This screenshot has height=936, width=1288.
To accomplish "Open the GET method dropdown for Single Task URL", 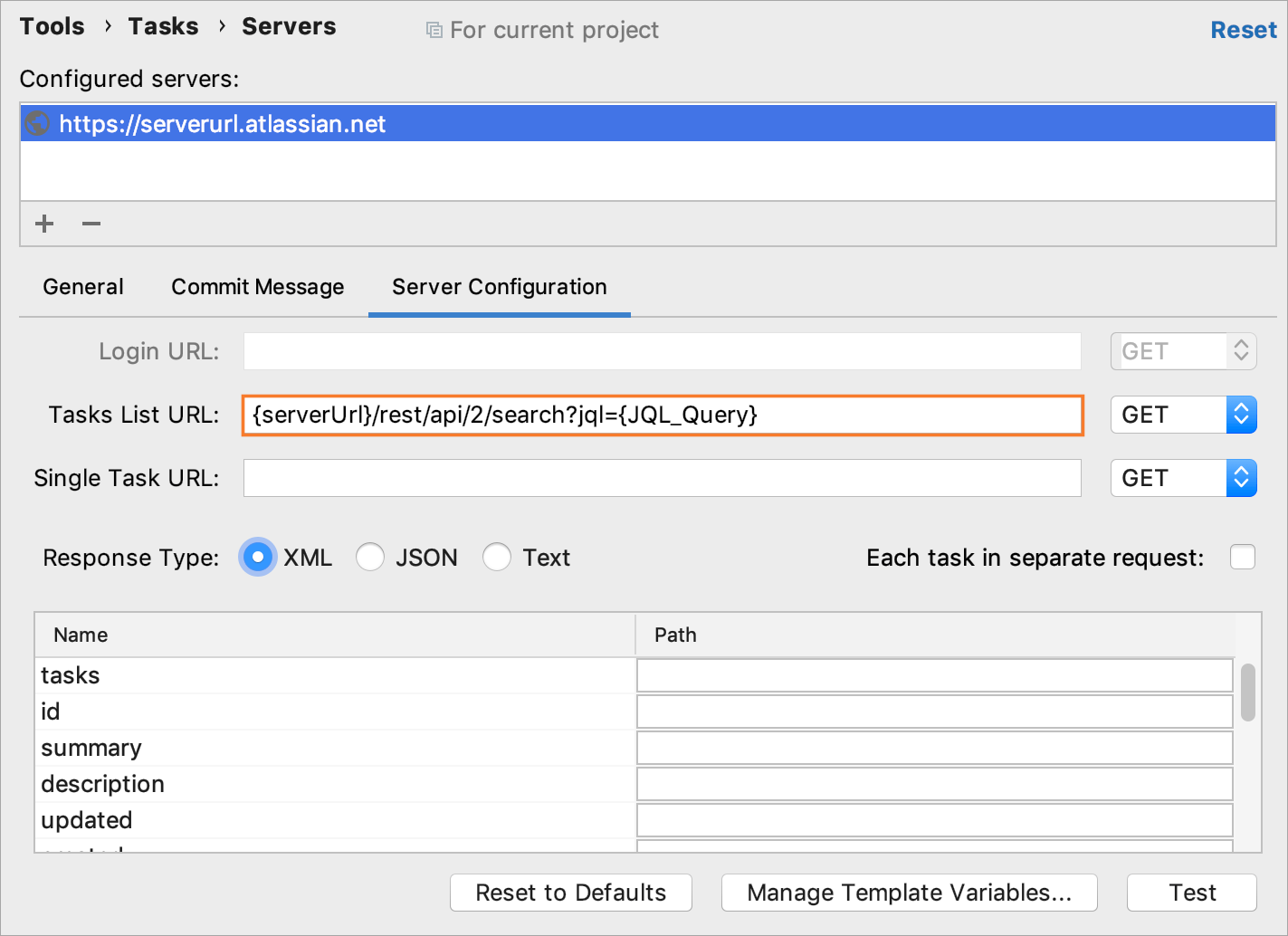I will coord(1242,478).
